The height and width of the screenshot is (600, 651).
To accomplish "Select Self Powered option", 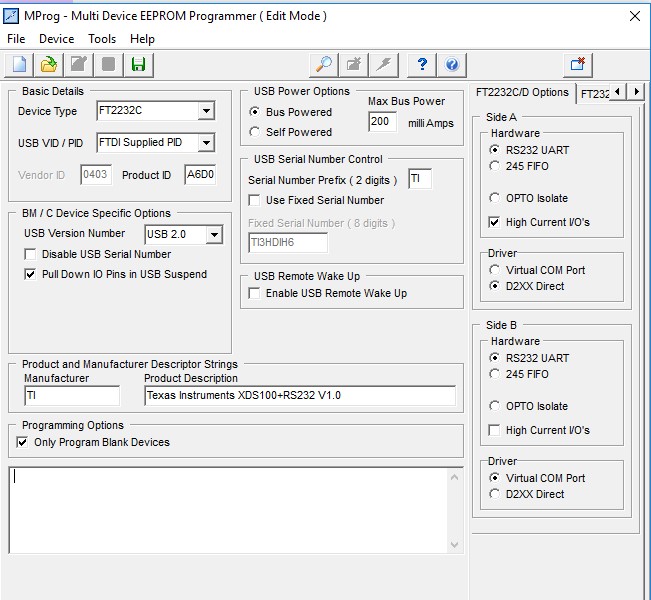I will 291,132.
